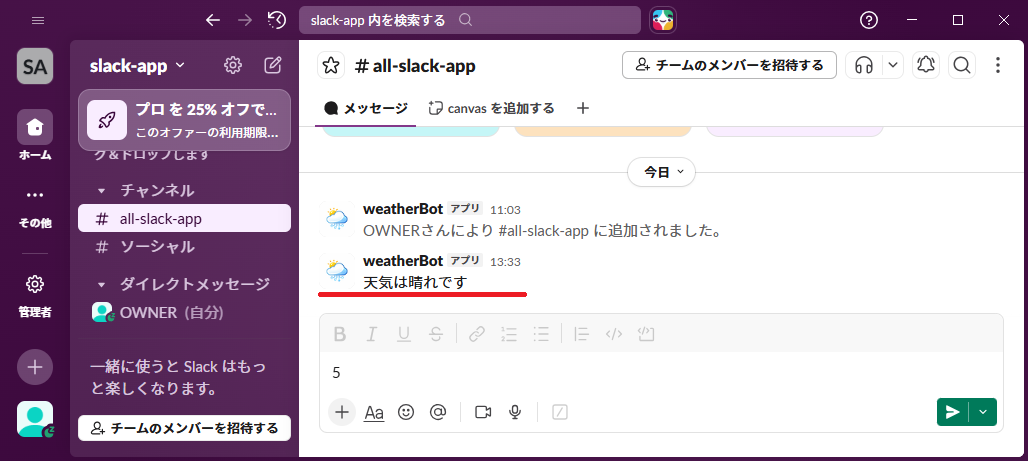Open 管理者 admin settings
This screenshot has width=1028, height=461.
(35, 296)
